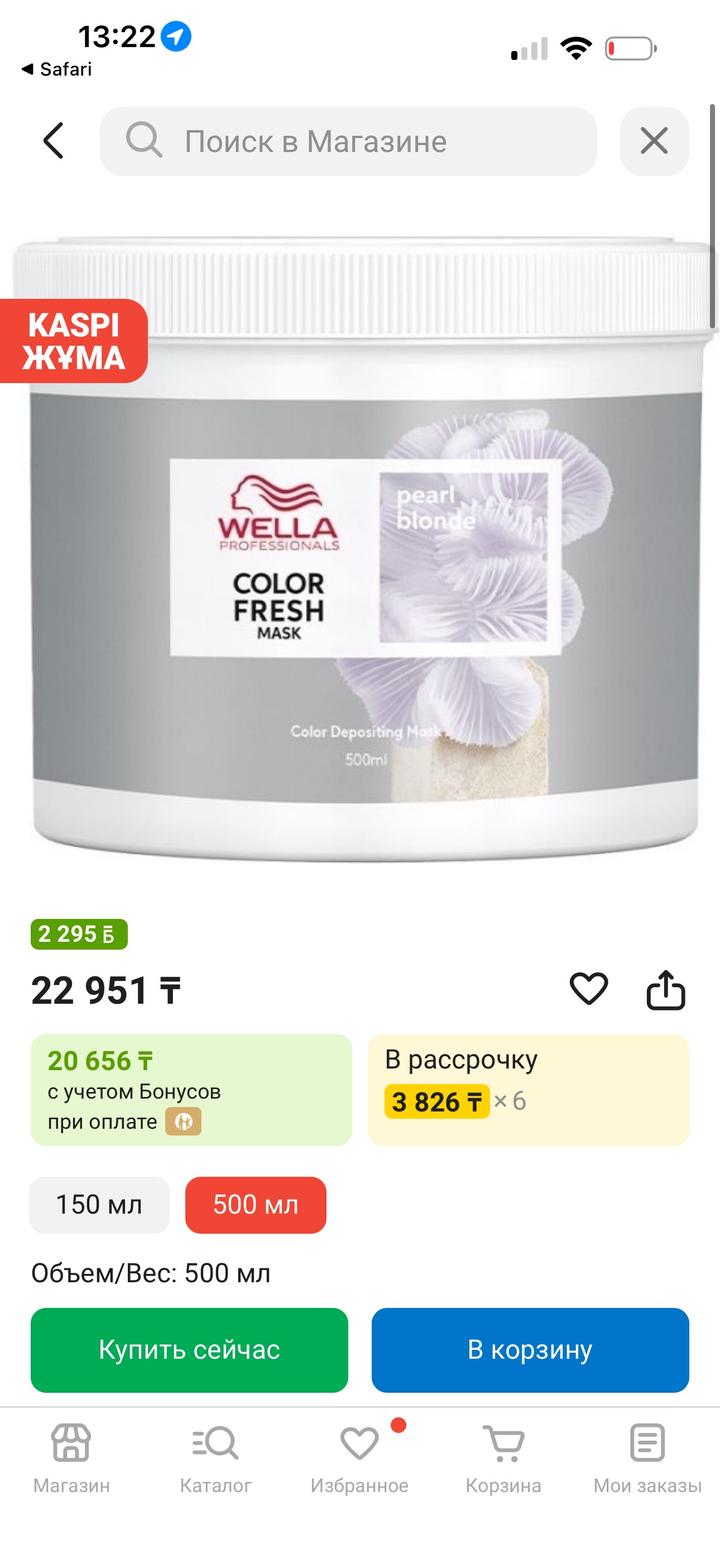Open the Корзина cart tab
Viewport: 720px width, 1561px height.
coord(503,1459)
